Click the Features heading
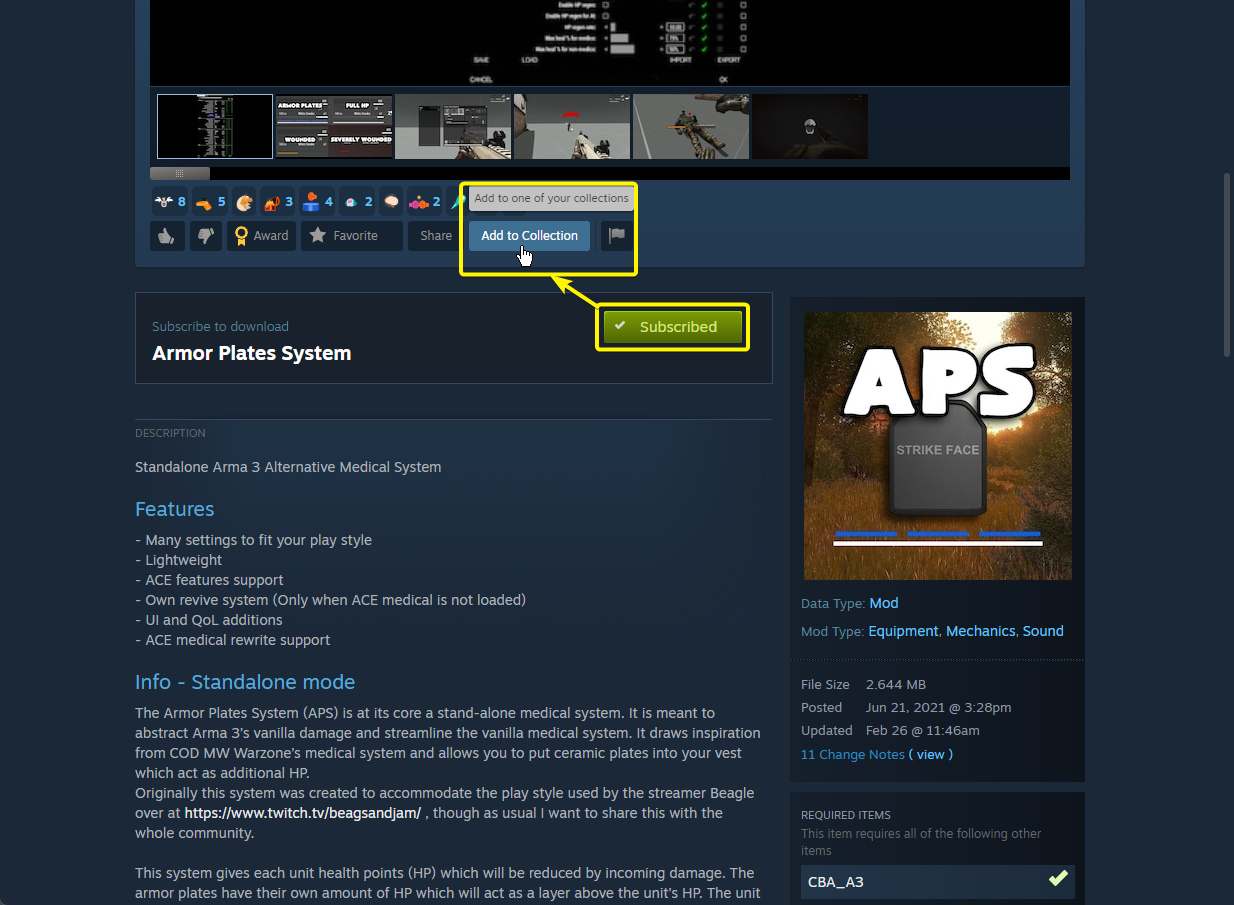The height and width of the screenshot is (905, 1234). coord(175,509)
